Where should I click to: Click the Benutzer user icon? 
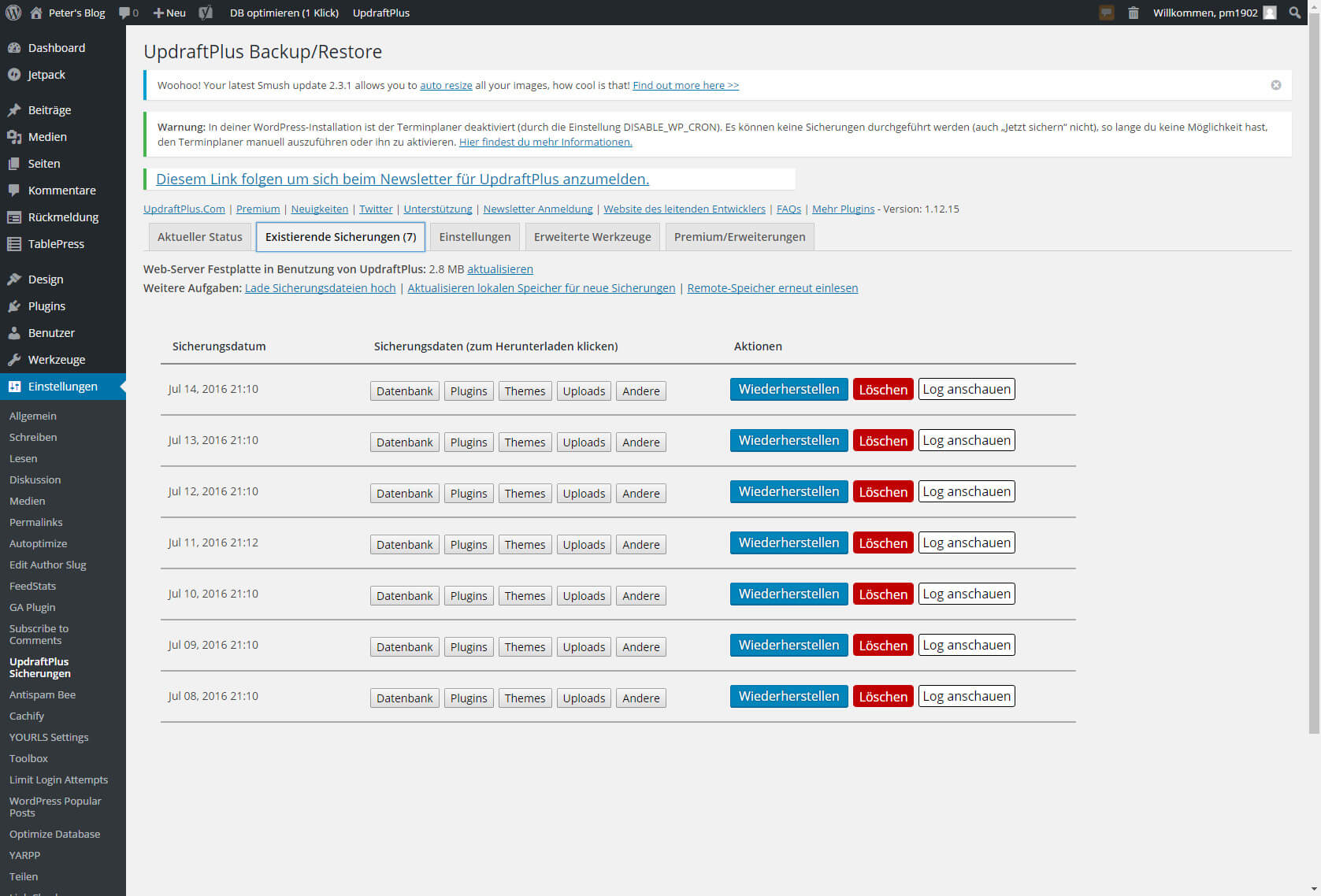[14, 333]
